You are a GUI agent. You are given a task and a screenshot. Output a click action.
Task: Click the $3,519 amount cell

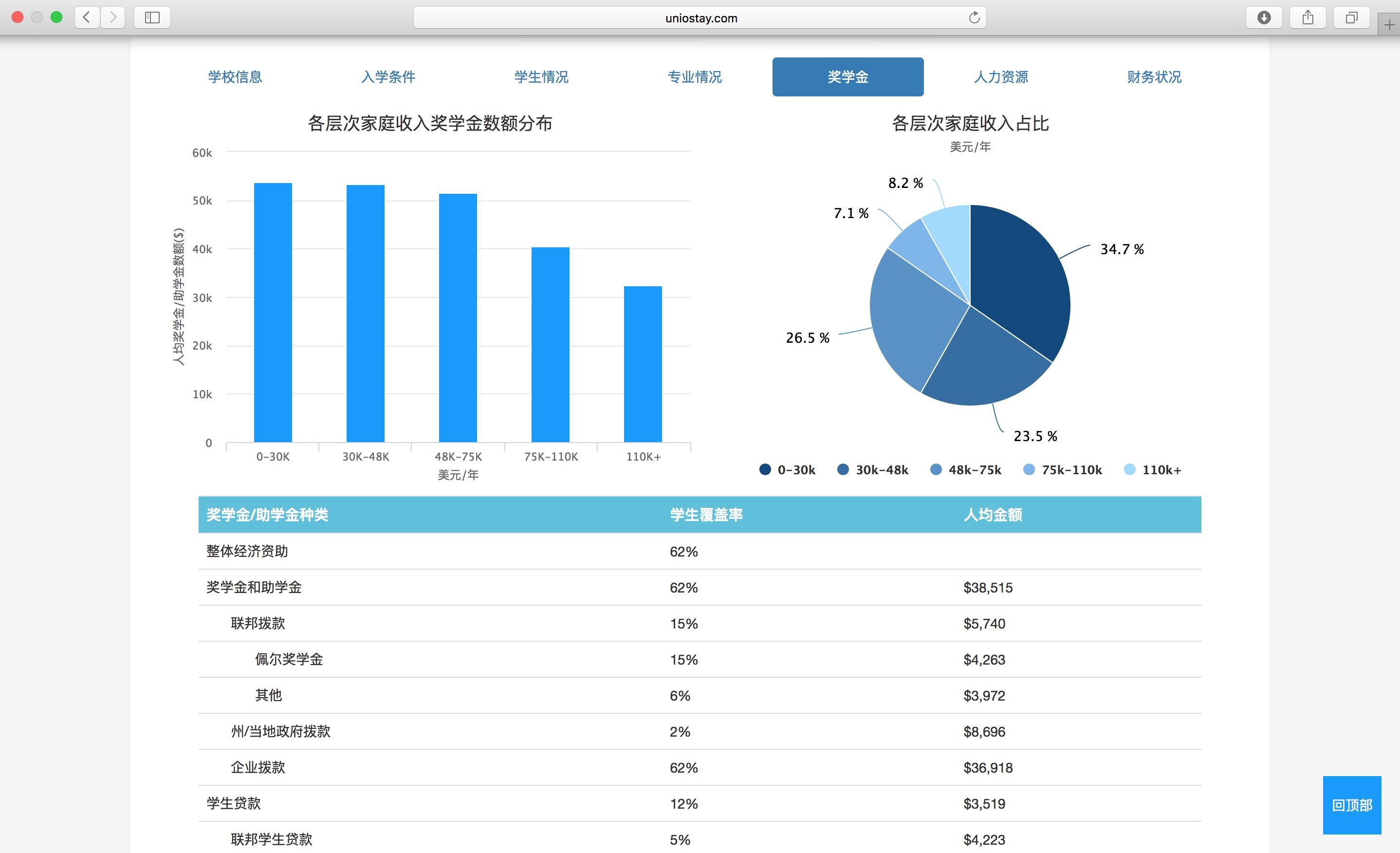[984, 804]
